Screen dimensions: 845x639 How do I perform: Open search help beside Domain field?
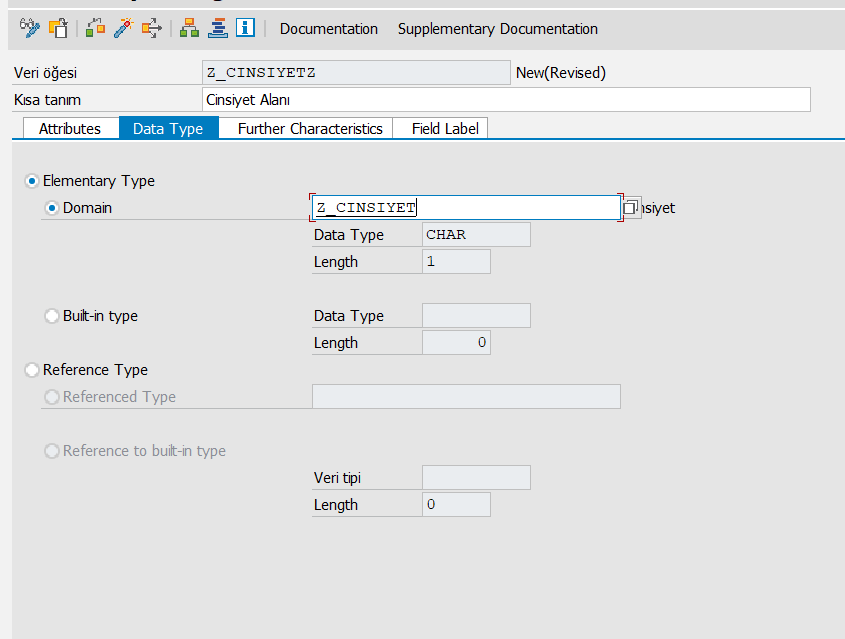[631, 208]
